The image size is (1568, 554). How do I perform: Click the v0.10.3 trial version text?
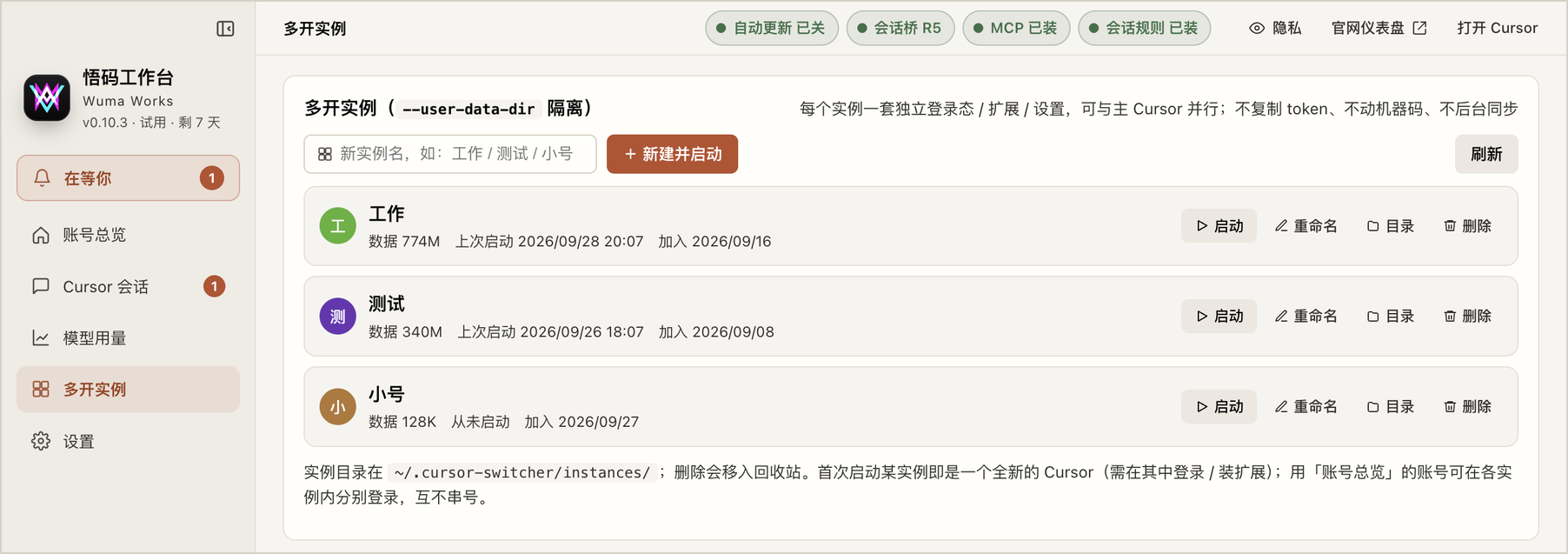pos(151,123)
